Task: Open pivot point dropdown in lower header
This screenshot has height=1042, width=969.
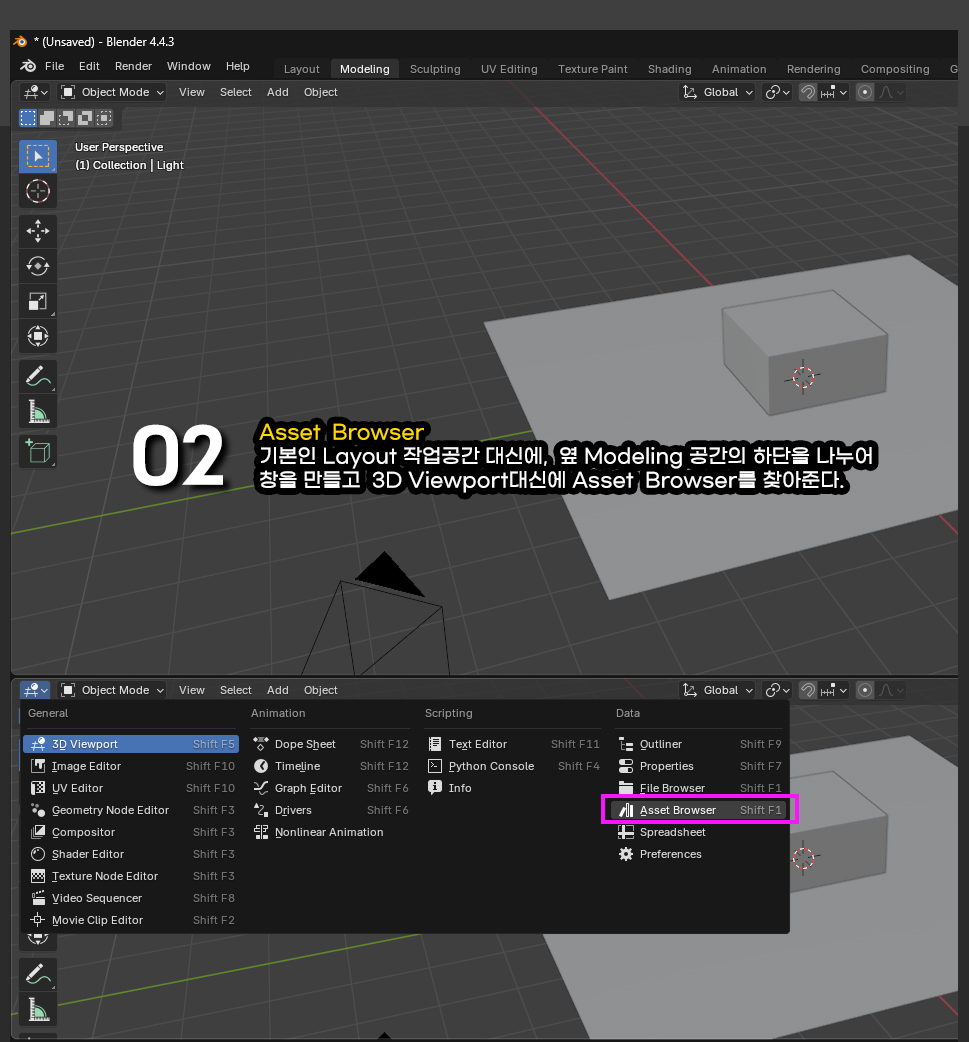Action: (777, 690)
